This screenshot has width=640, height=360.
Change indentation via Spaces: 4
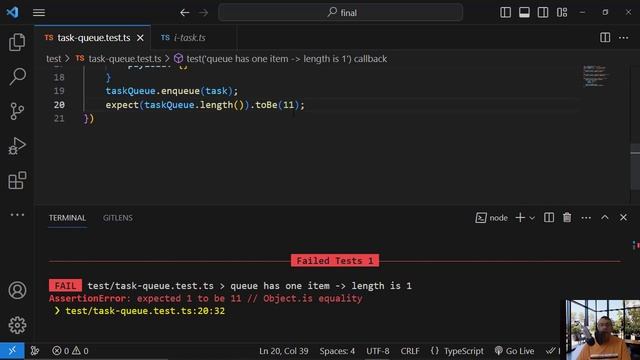pos(337,351)
